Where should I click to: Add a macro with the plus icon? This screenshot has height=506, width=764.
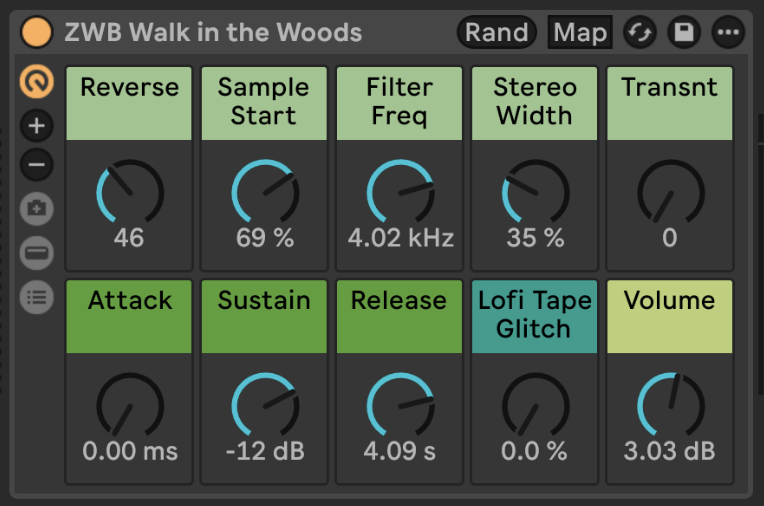[37, 126]
